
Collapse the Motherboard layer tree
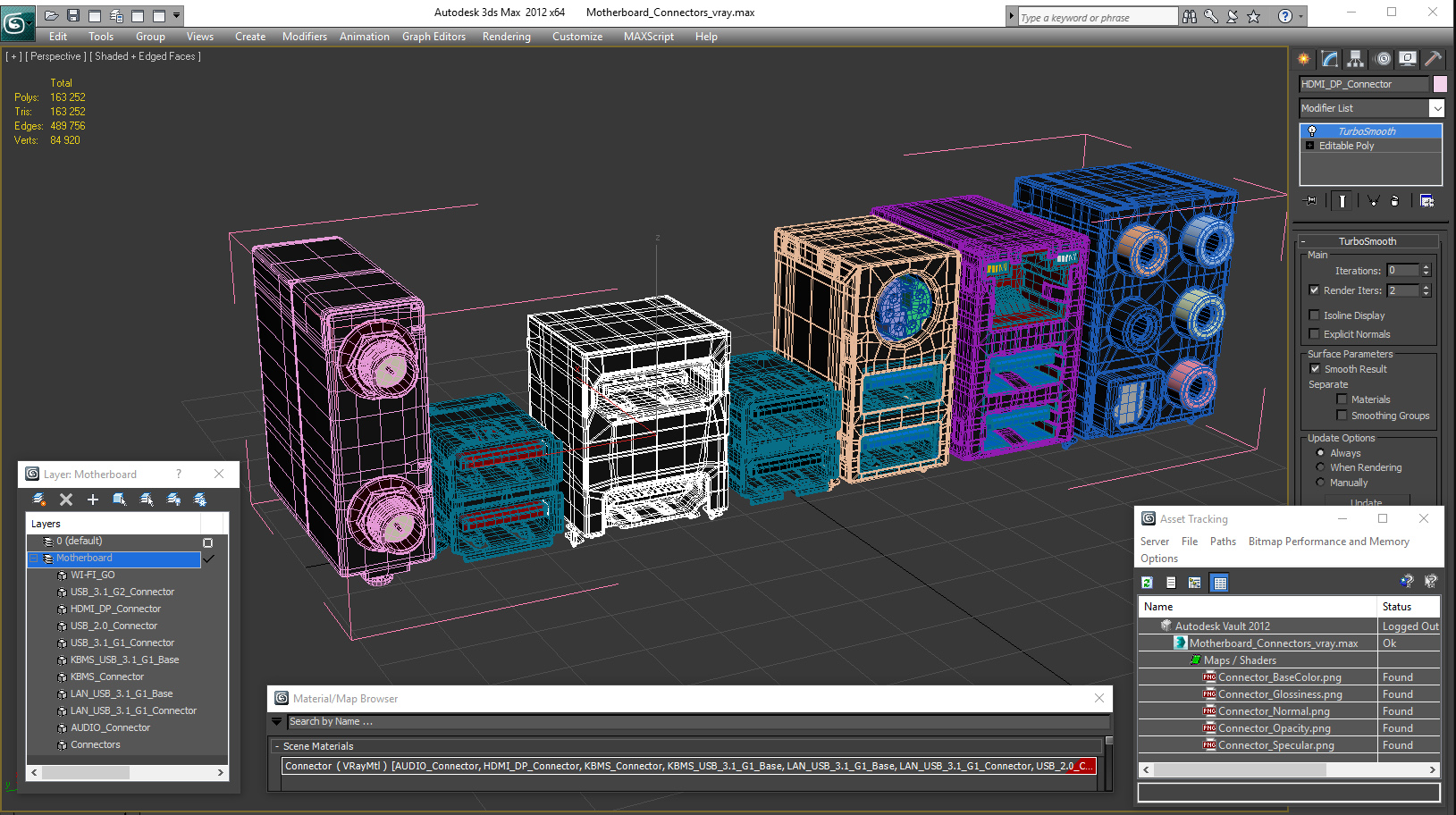click(34, 559)
